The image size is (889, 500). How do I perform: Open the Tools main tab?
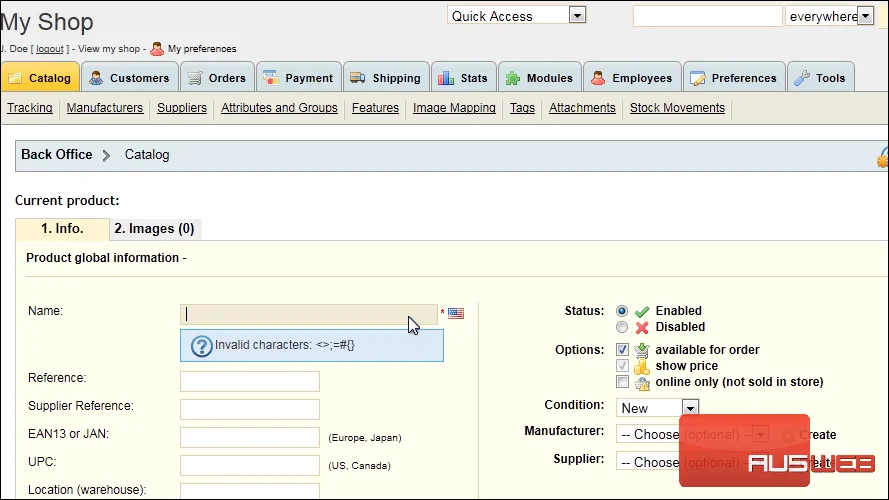coord(821,77)
